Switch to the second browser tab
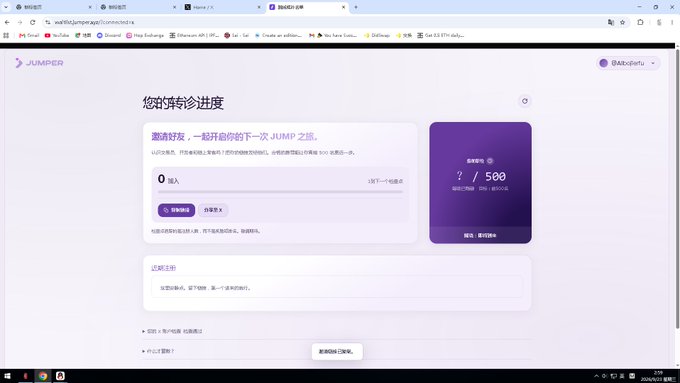The height and width of the screenshot is (383, 680). coord(137,7)
